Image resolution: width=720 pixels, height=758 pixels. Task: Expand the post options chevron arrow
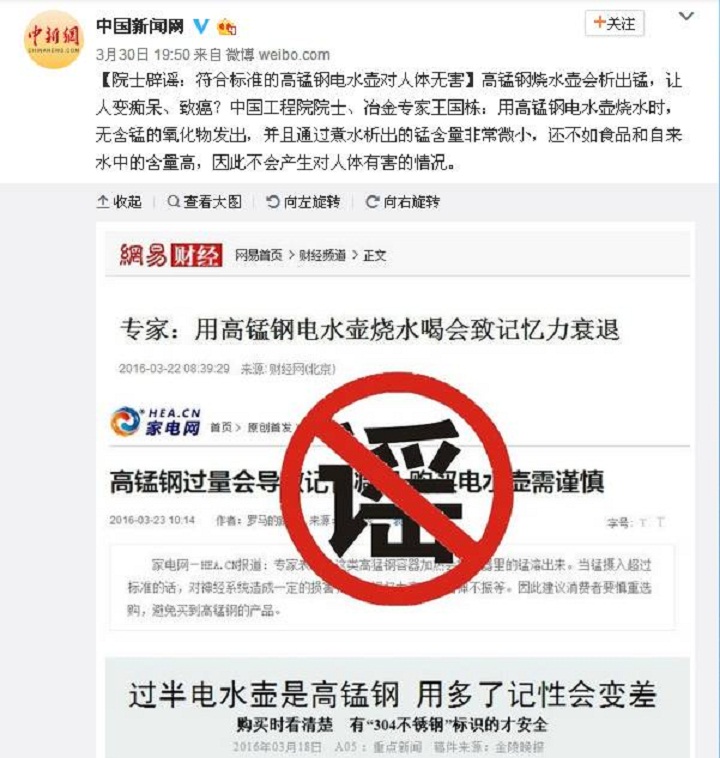point(686,16)
